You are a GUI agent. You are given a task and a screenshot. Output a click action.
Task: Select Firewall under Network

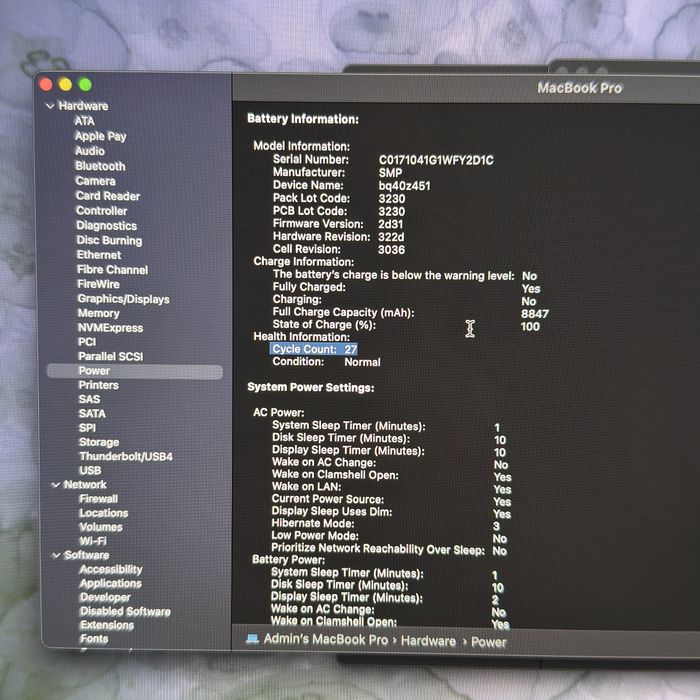99,499
